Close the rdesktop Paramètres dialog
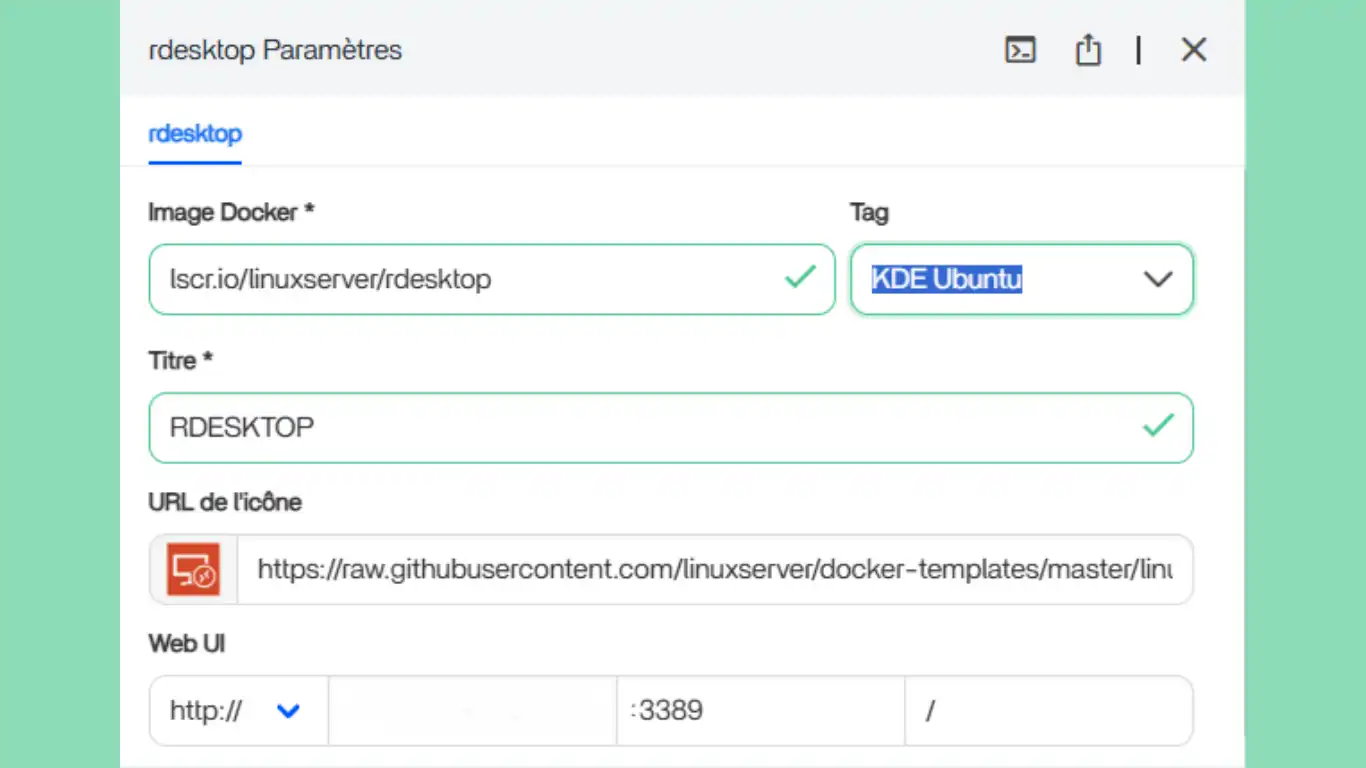 click(1193, 50)
